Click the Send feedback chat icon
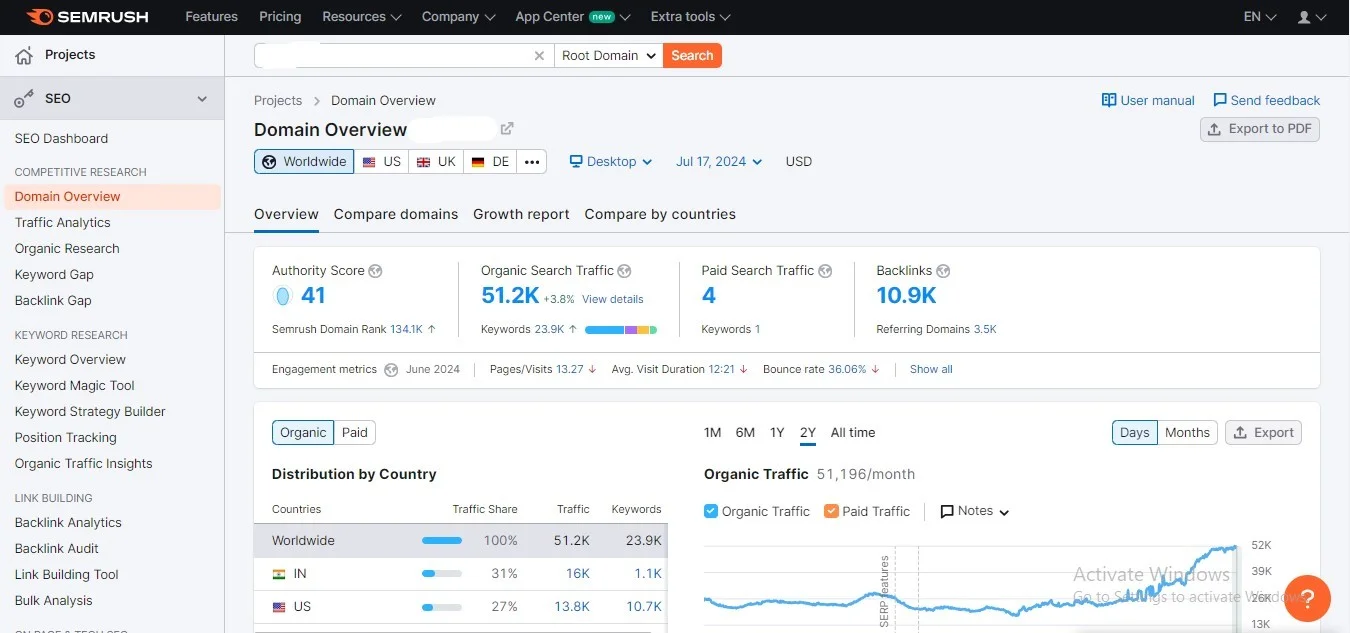The width and height of the screenshot is (1350, 633). (1219, 100)
